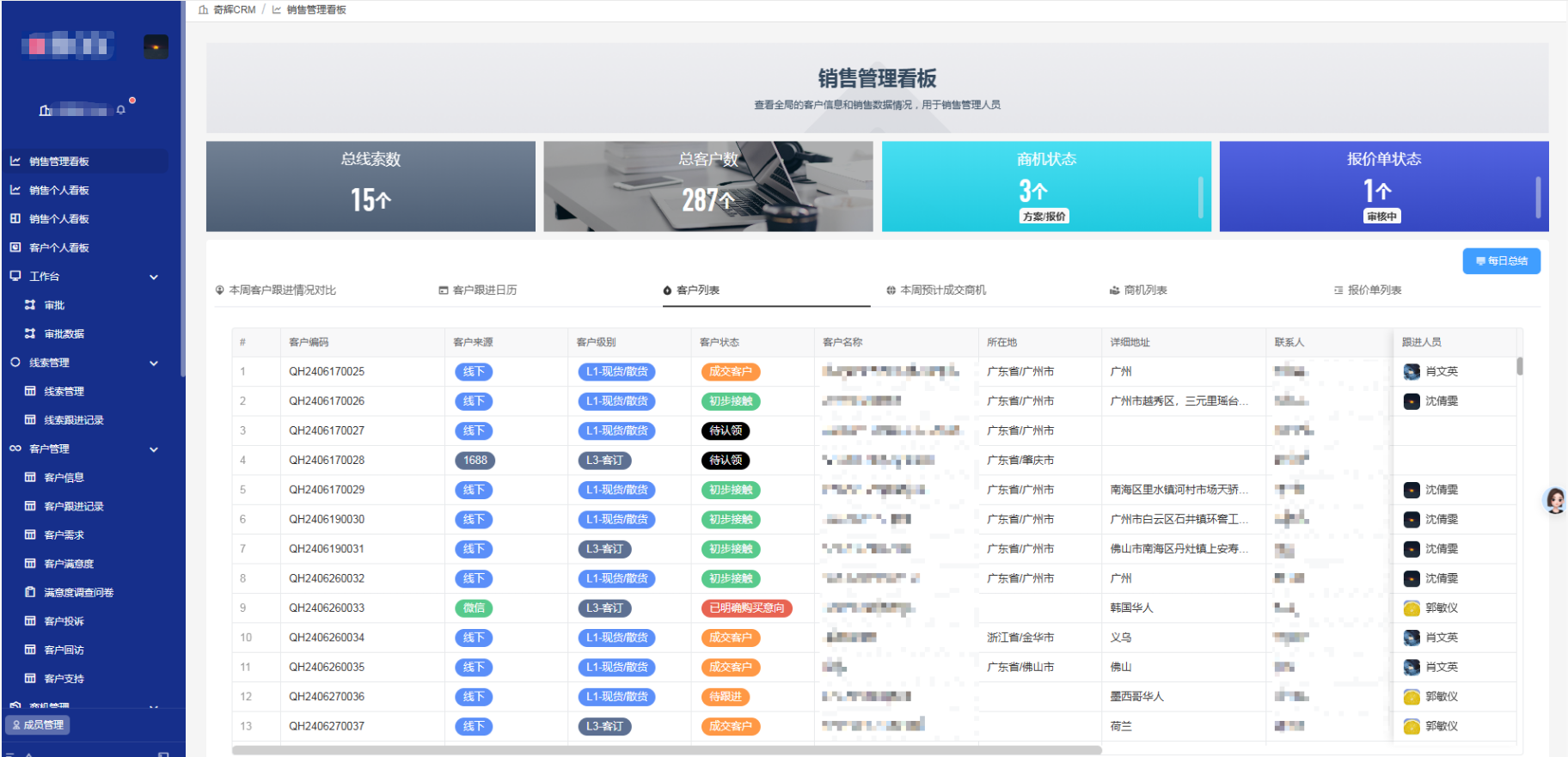Open the floating assistant avatar on right edge
The height and width of the screenshot is (757, 1568).
[1554, 500]
